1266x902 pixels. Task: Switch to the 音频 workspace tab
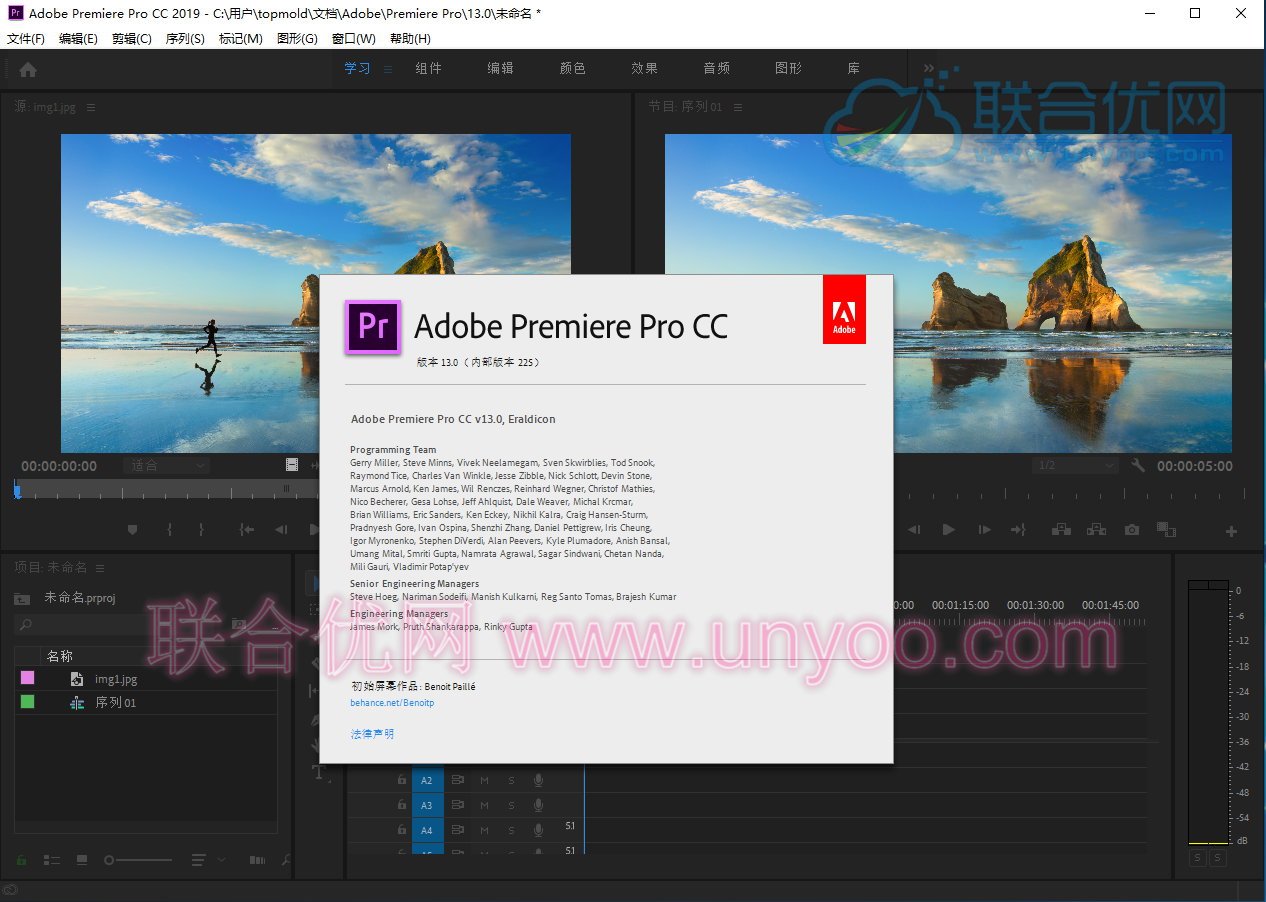(717, 68)
